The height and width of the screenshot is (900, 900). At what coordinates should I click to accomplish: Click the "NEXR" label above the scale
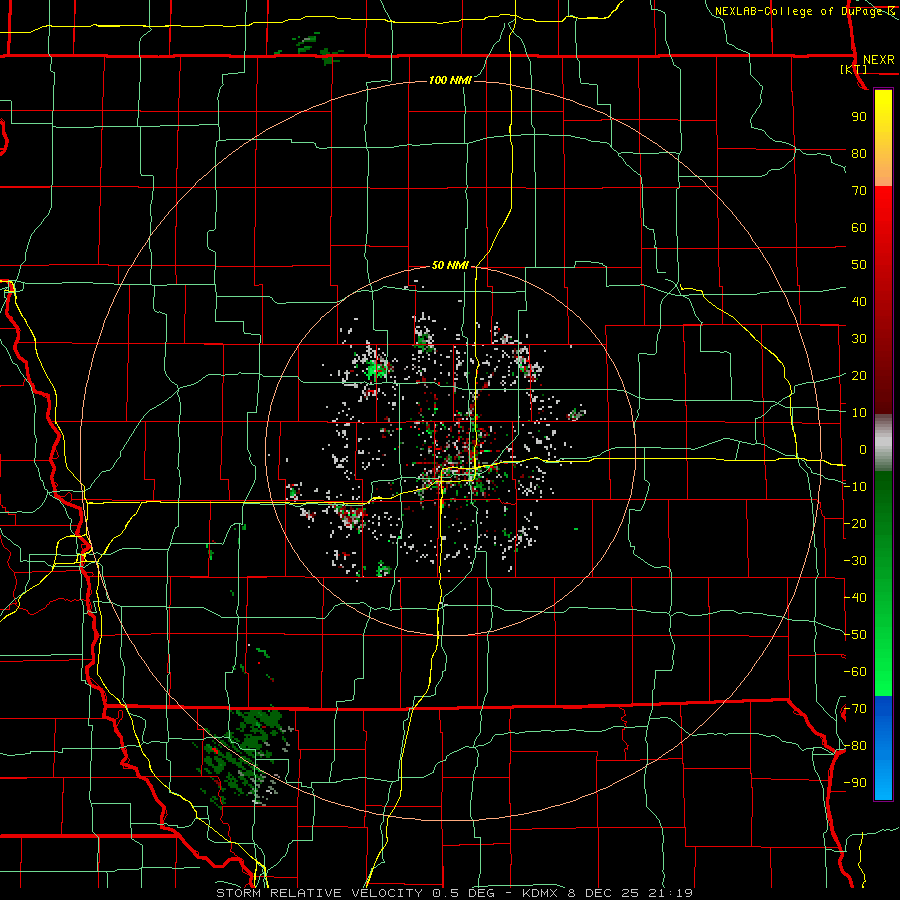coord(878,60)
